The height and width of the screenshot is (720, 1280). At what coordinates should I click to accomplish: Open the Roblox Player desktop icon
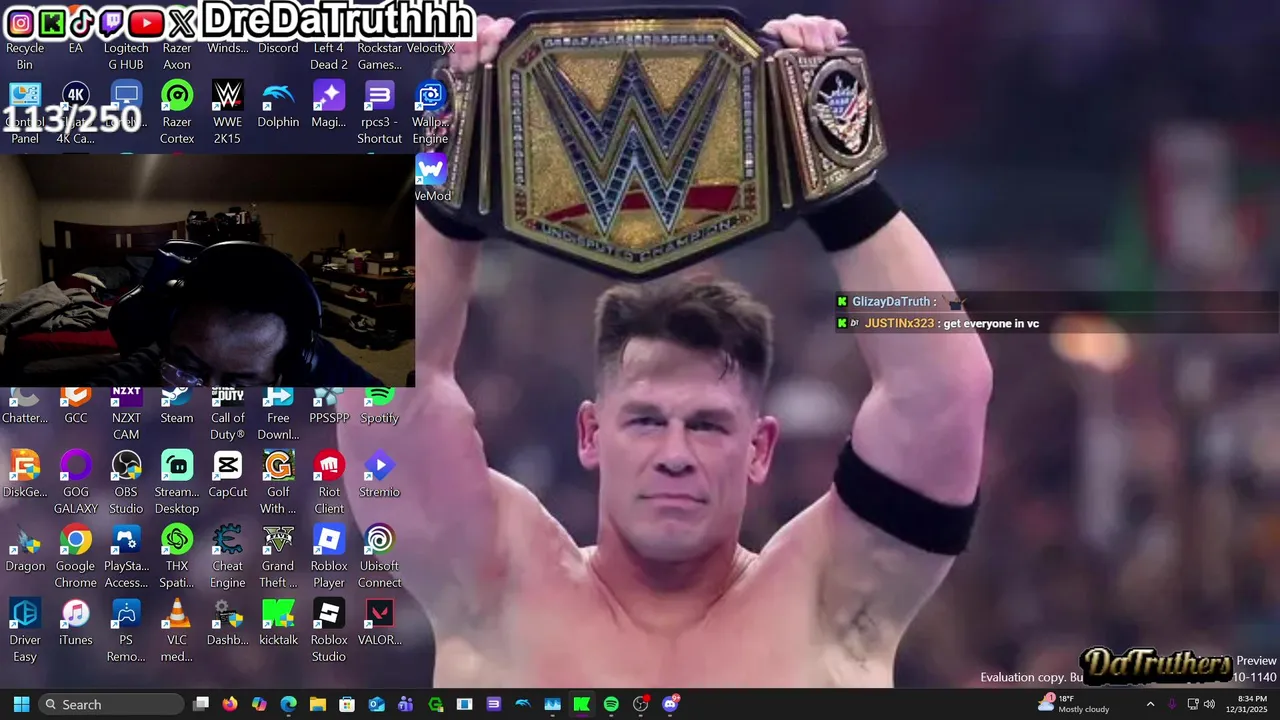[x=329, y=556]
